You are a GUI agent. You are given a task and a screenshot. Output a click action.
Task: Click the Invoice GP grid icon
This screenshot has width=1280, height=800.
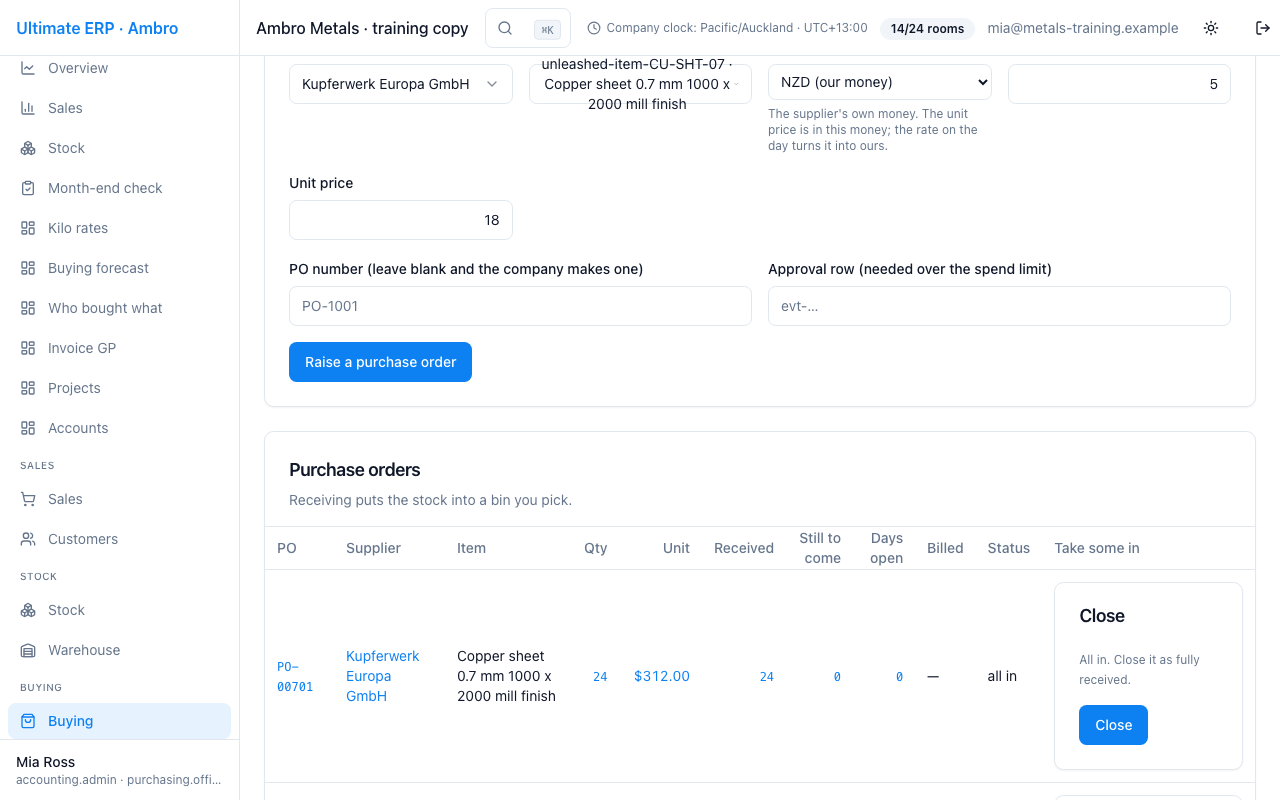click(28, 348)
